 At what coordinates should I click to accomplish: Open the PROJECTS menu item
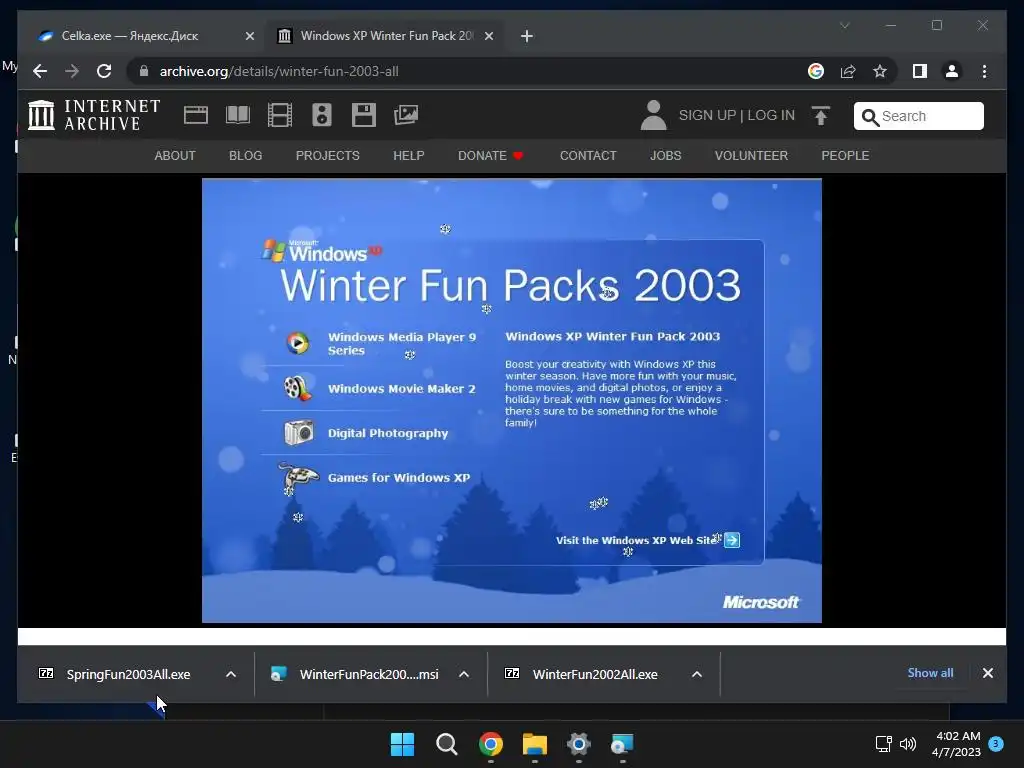pyautogui.click(x=327, y=155)
